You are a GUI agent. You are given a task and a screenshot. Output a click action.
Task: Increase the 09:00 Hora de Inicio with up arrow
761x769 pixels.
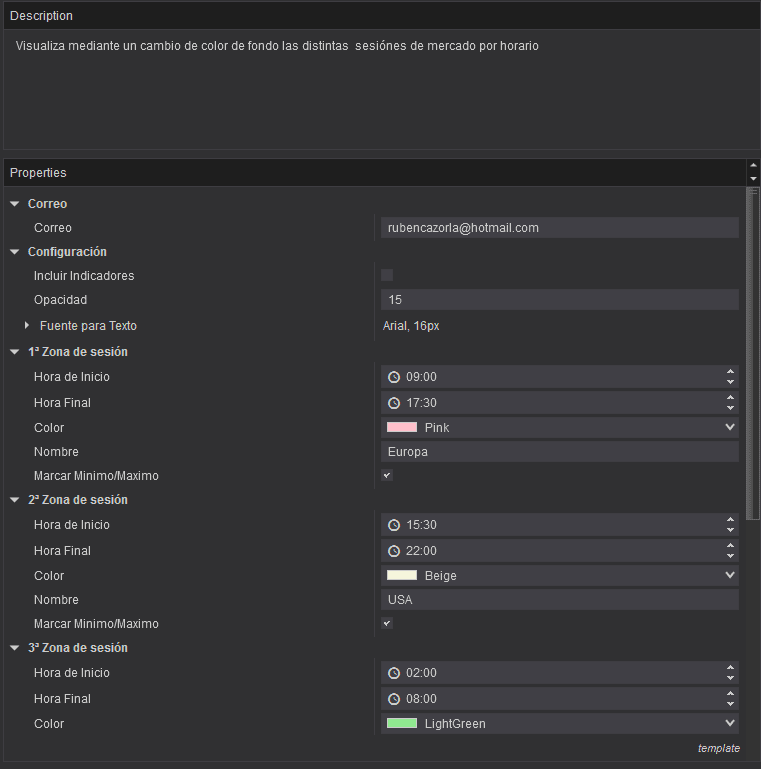pos(730,372)
